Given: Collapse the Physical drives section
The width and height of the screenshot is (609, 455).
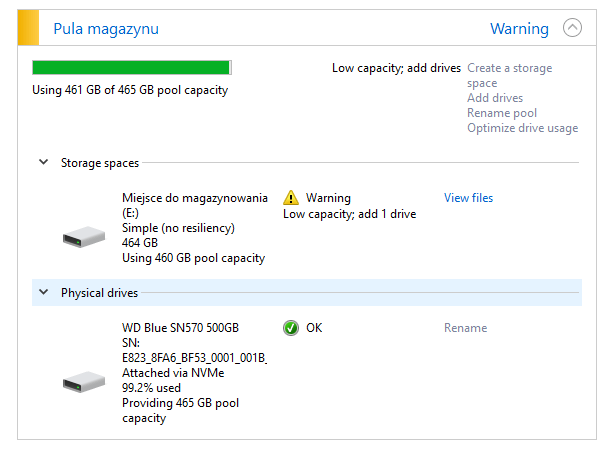Looking at the screenshot, I should point(44,292).
